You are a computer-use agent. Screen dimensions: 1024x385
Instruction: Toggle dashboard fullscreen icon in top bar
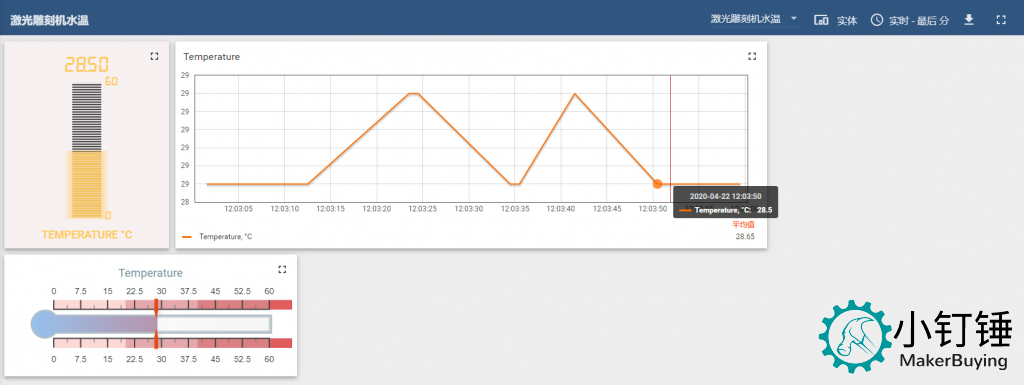(1001, 20)
